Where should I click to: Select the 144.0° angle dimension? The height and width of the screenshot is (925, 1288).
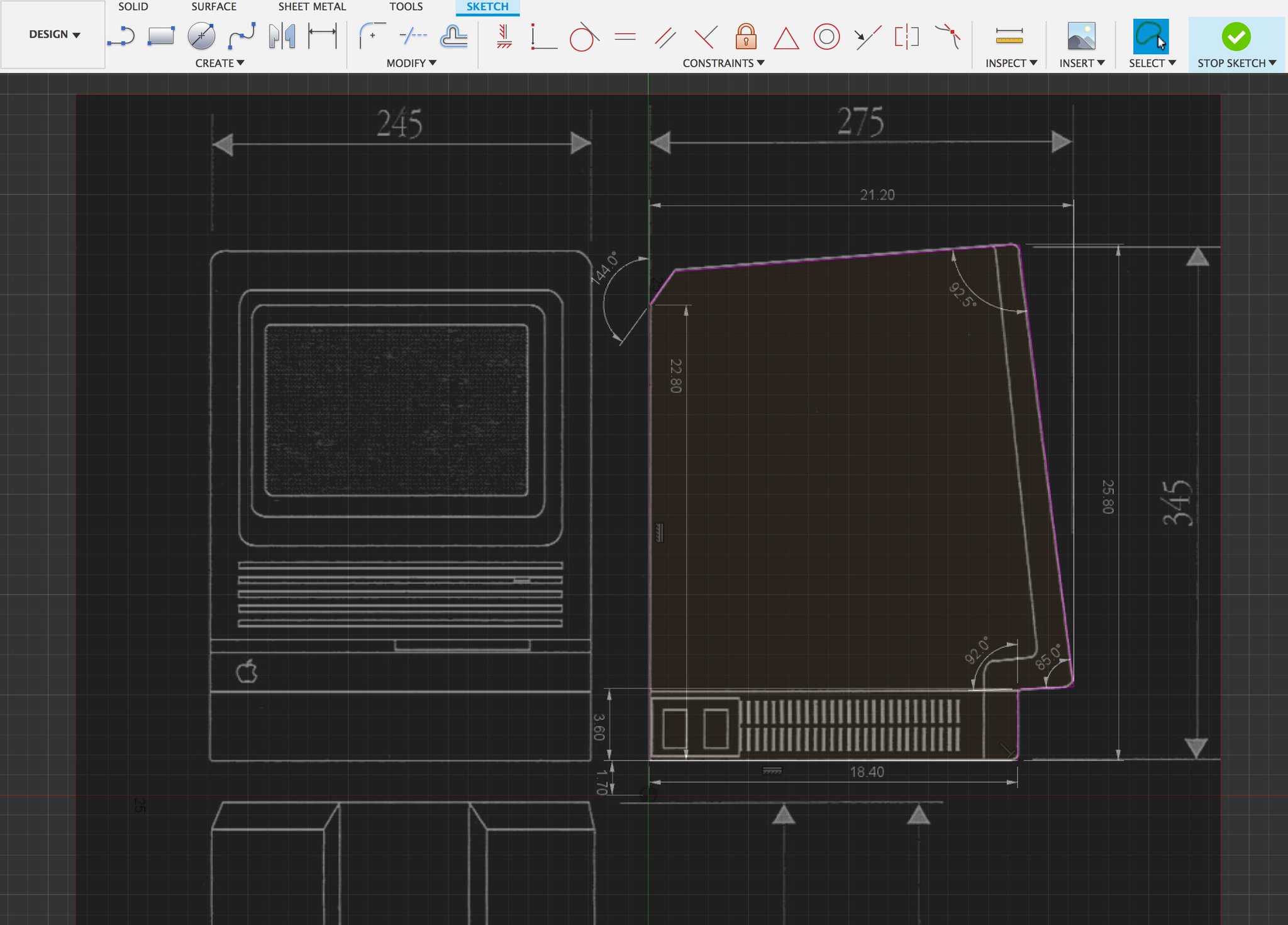click(604, 269)
